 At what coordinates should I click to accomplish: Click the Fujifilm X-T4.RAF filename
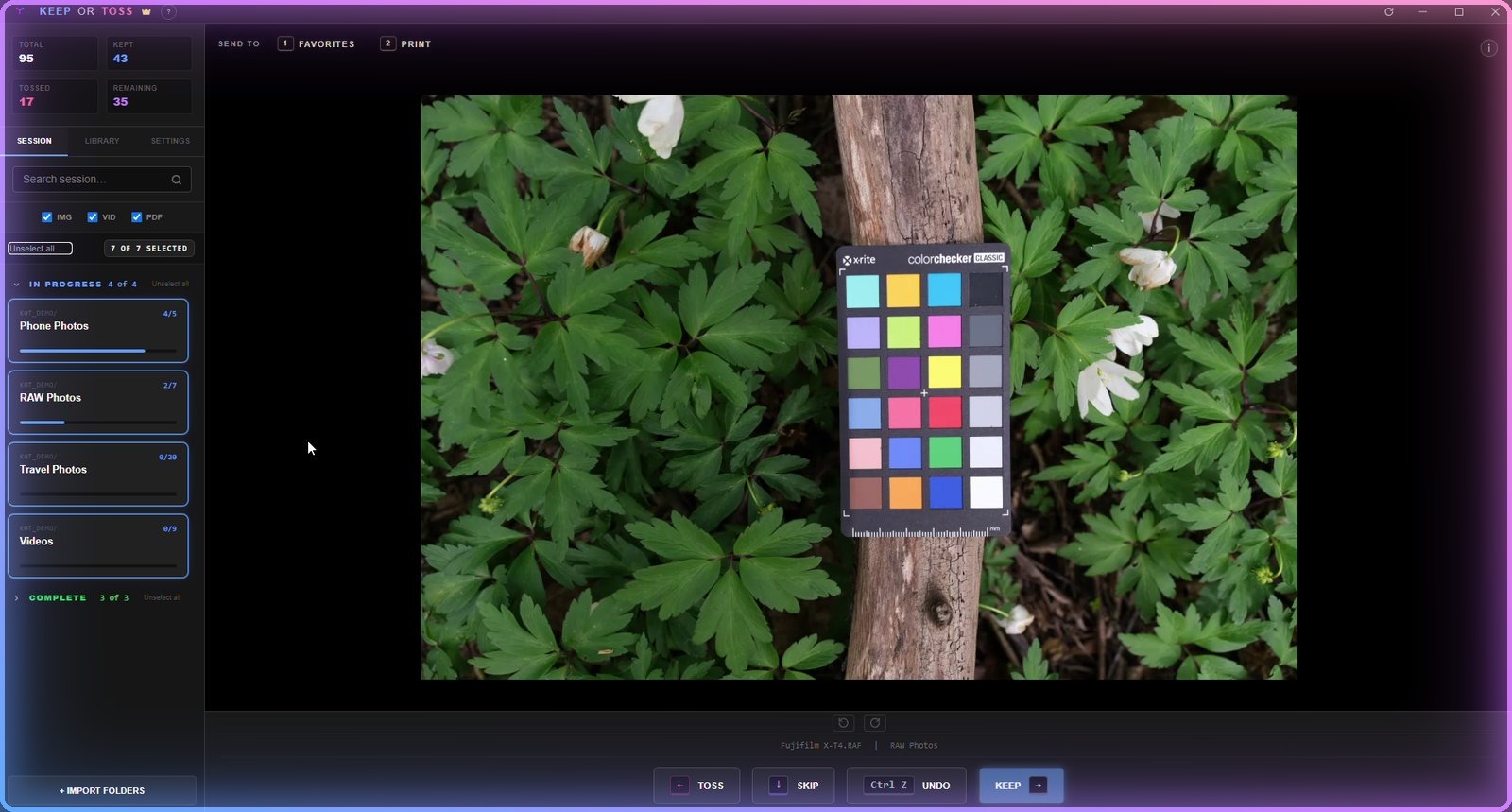pos(821,746)
